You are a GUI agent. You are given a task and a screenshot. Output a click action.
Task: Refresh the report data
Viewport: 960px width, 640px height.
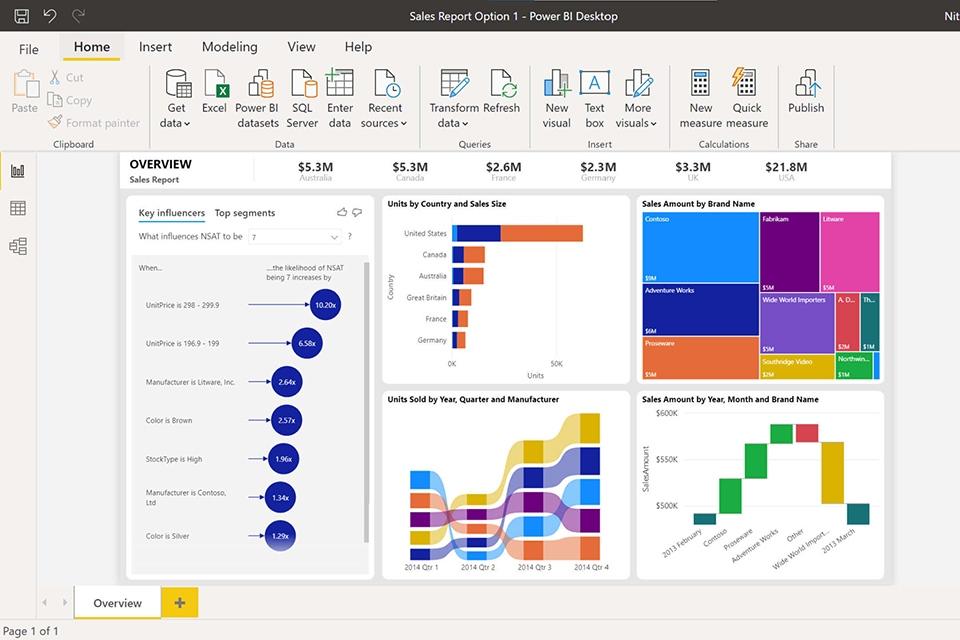click(x=503, y=95)
